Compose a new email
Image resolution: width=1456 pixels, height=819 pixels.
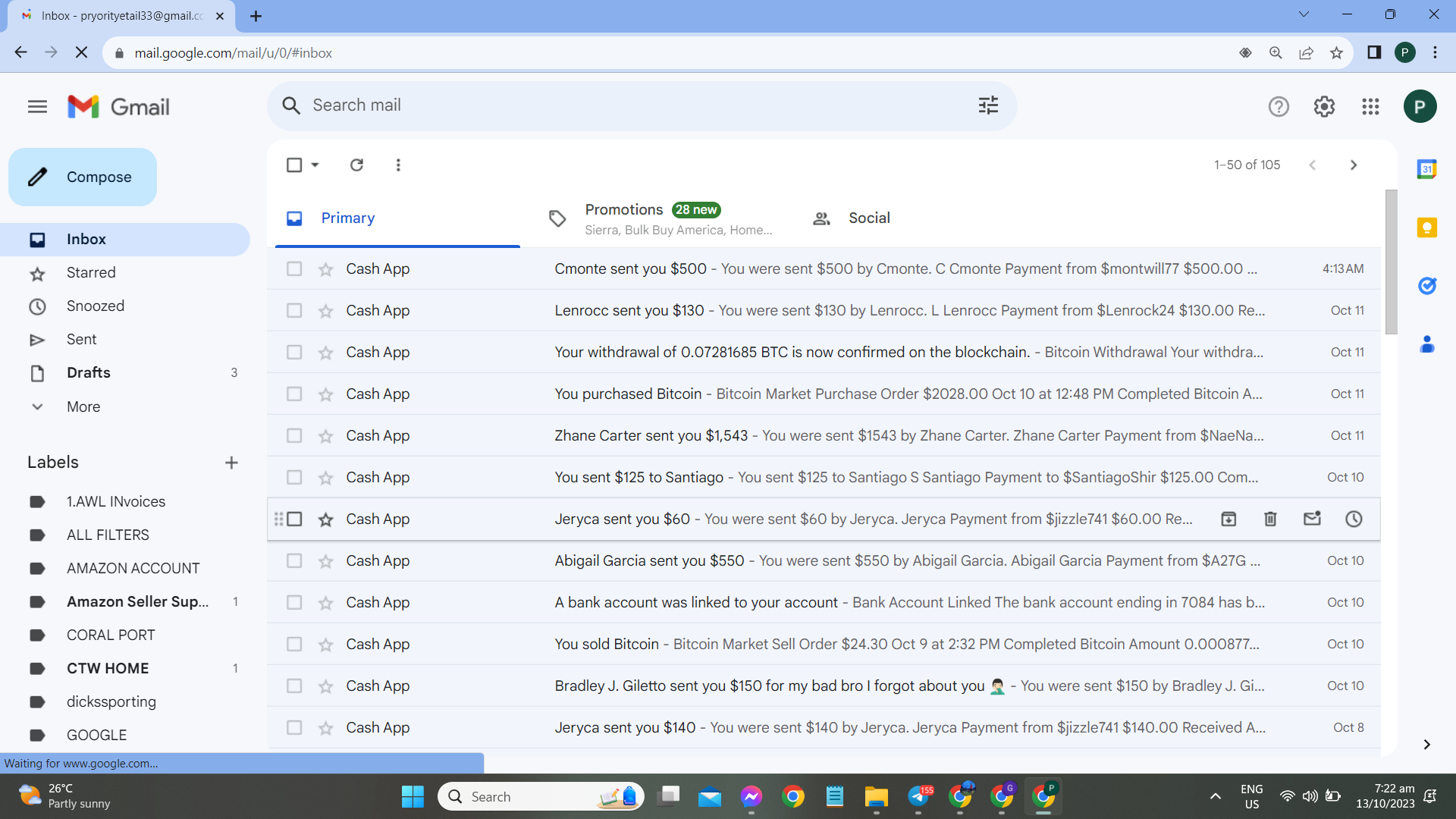tap(83, 177)
